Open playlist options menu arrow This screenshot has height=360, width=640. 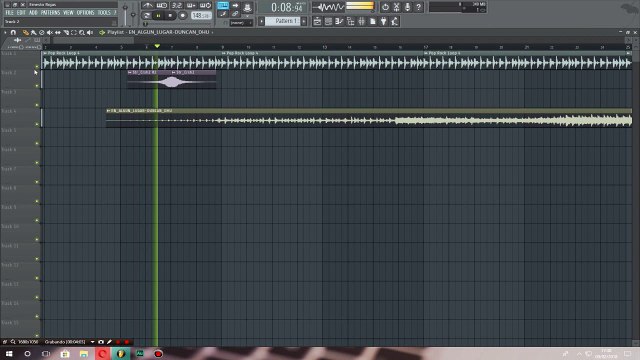coord(5,32)
